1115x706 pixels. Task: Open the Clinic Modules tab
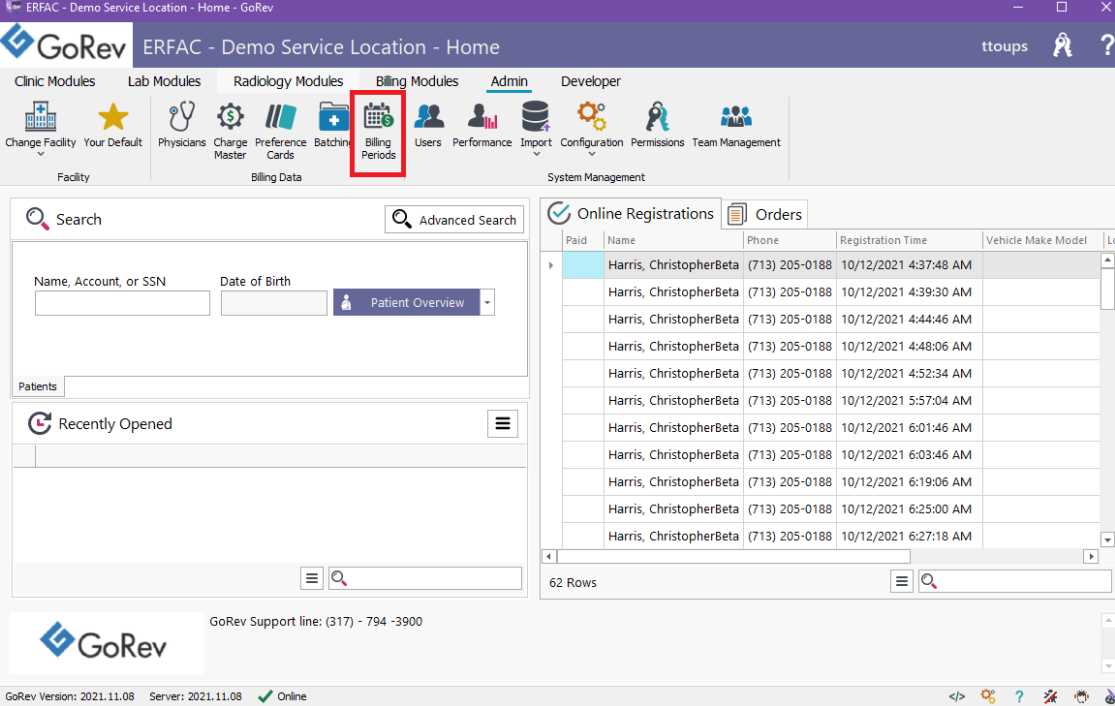point(55,81)
